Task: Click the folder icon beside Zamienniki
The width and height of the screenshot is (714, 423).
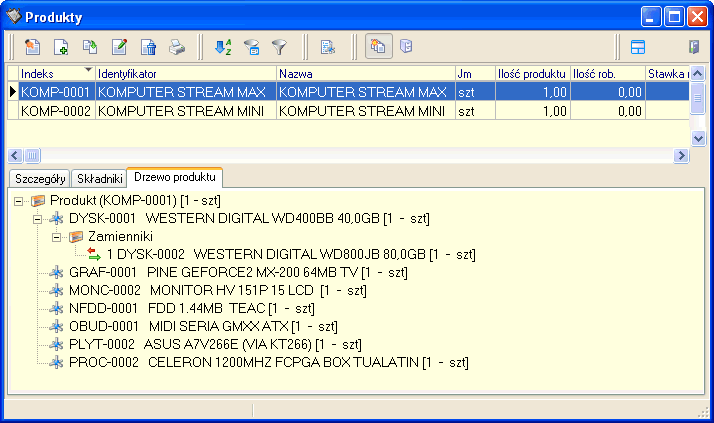Action: point(76,236)
